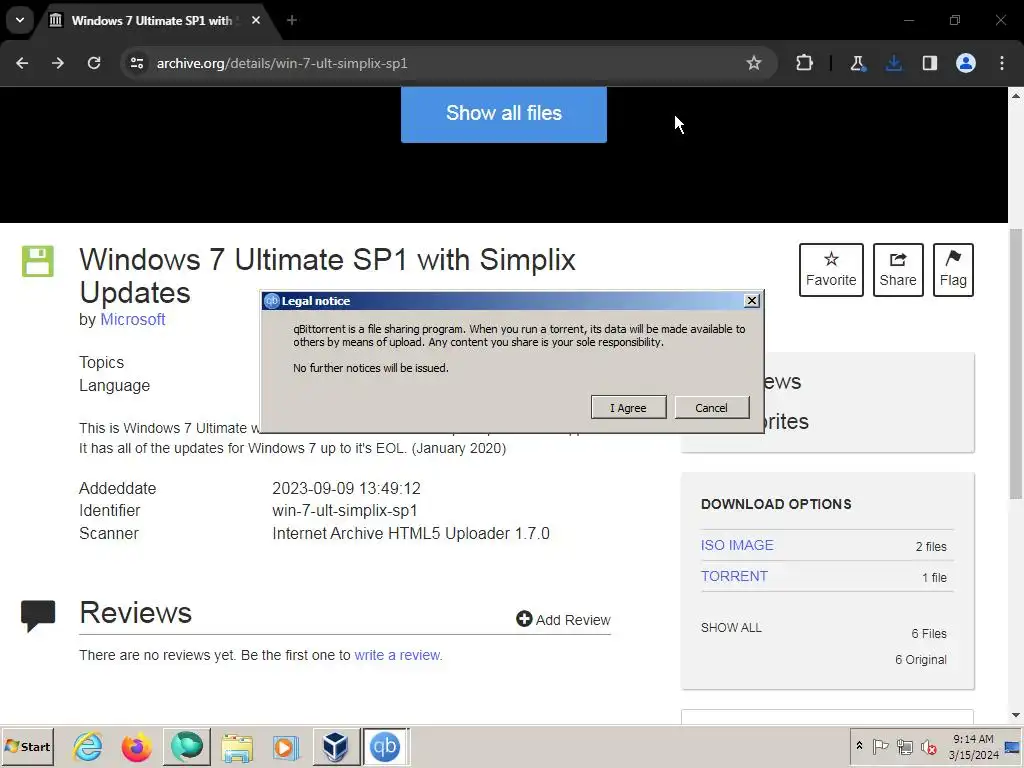Show the Chrome downloads tray
Screen dimensions: 1024x768
tap(893, 63)
